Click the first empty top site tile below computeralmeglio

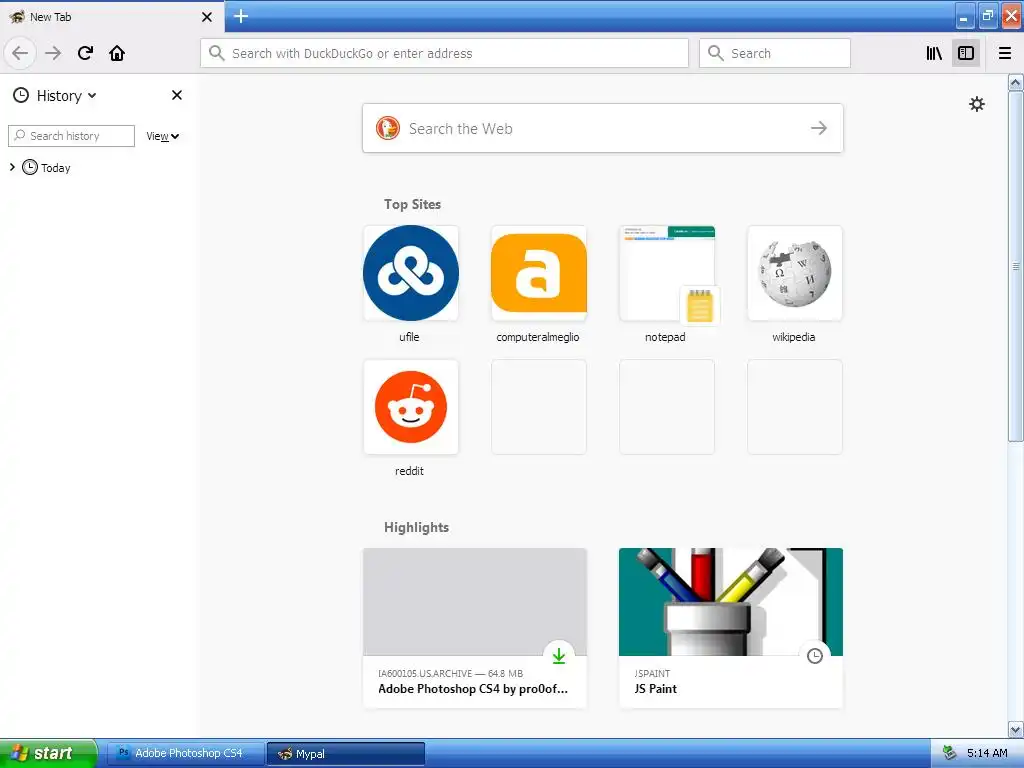539,406
